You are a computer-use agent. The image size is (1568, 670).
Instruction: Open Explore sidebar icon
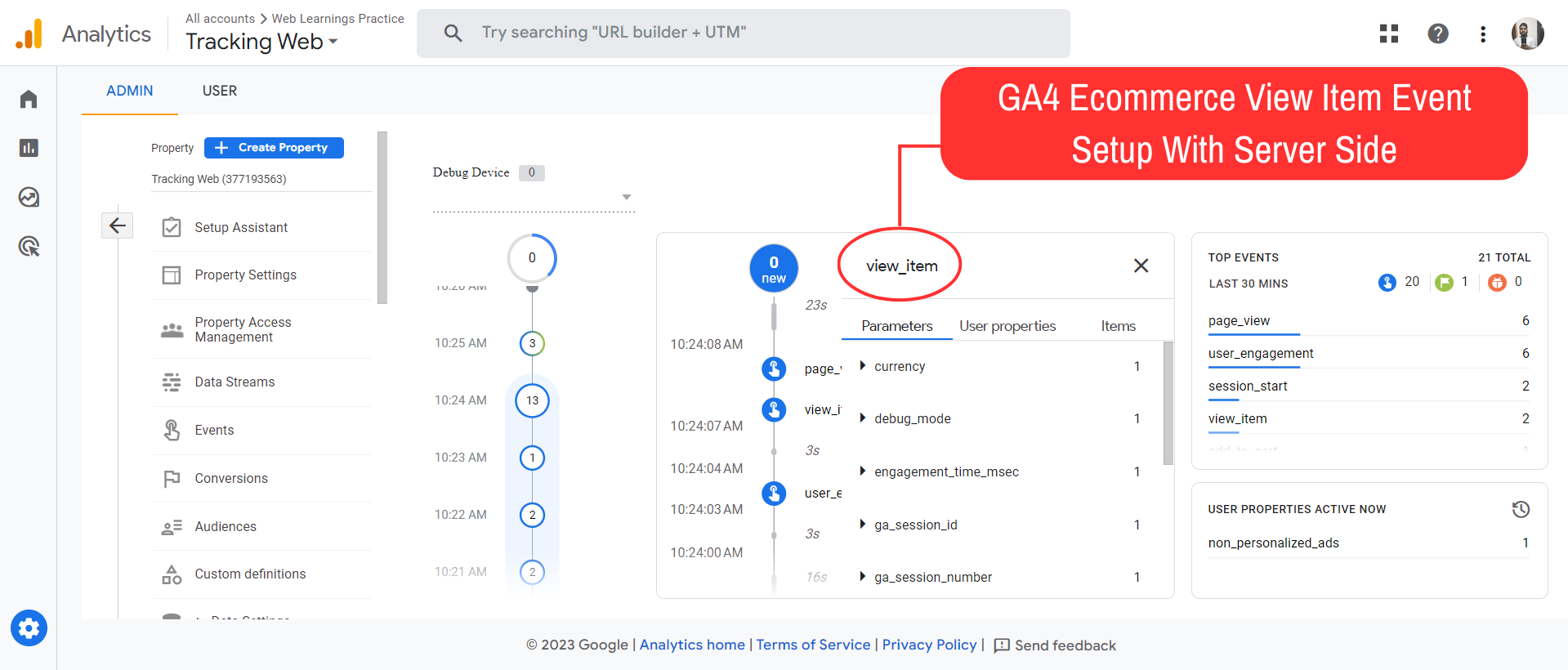tap(29, 197)
